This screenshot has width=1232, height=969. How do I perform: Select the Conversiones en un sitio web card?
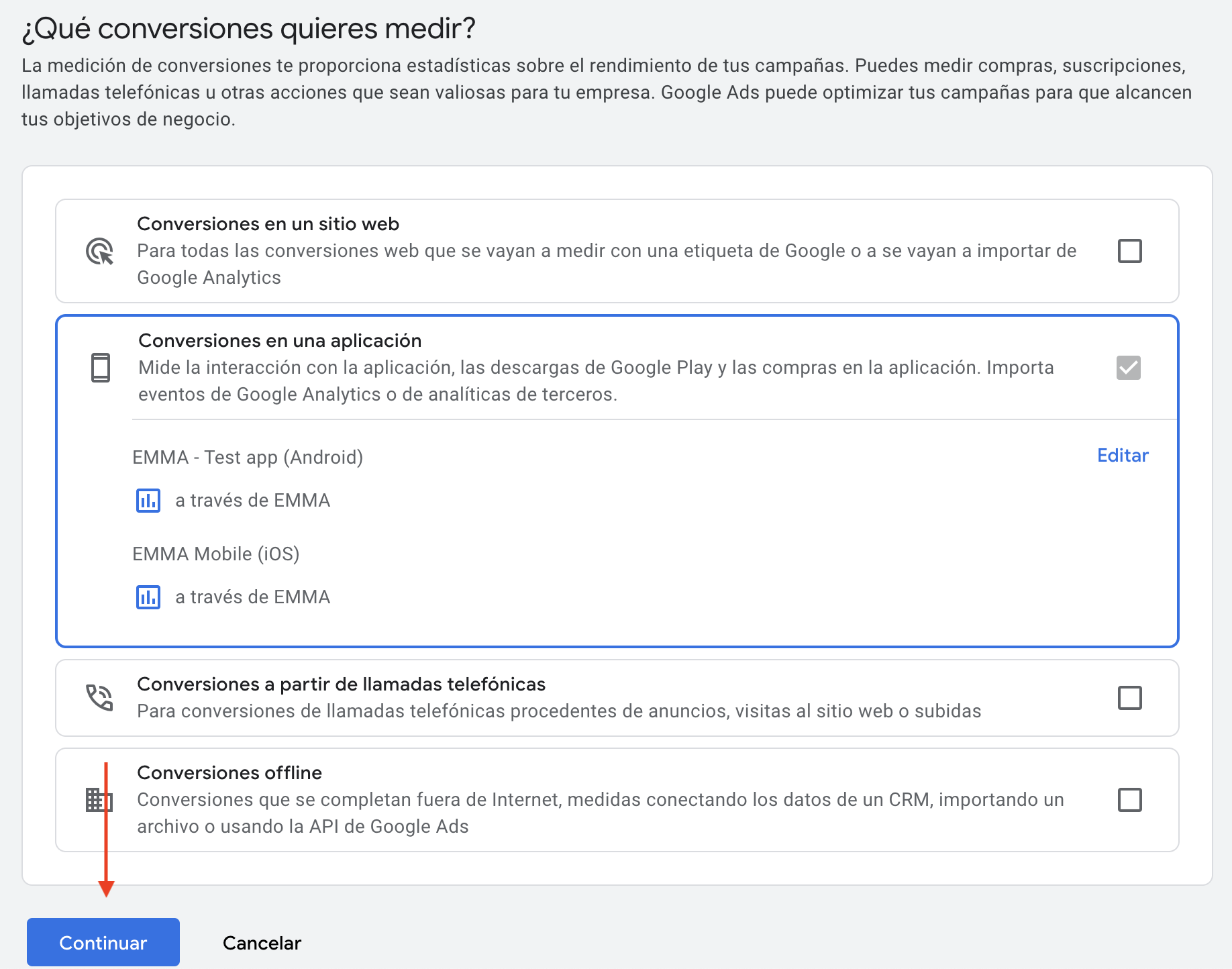pyautogui.click(x=604, y=251)
